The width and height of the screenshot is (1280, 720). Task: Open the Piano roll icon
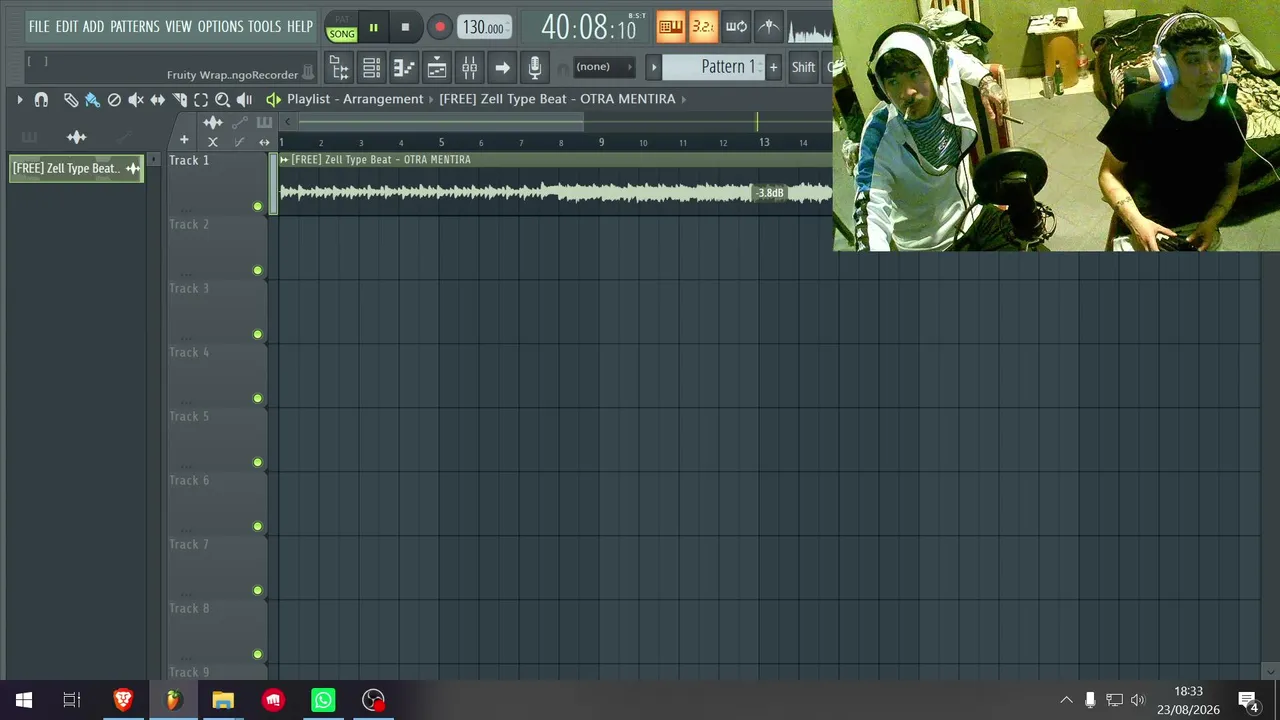click(404, 67)
